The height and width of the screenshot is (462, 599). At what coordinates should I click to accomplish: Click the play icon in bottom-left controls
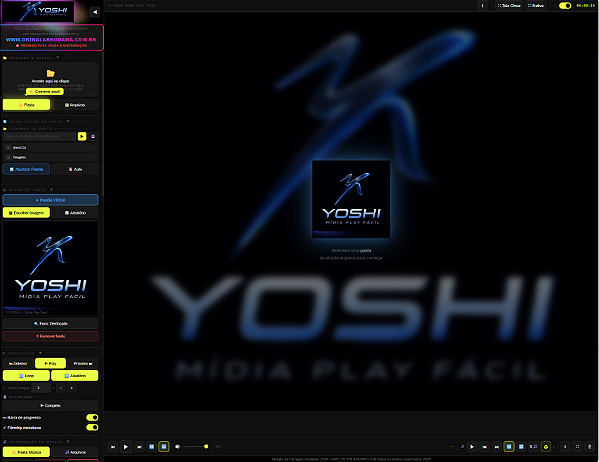coord(126,447)
